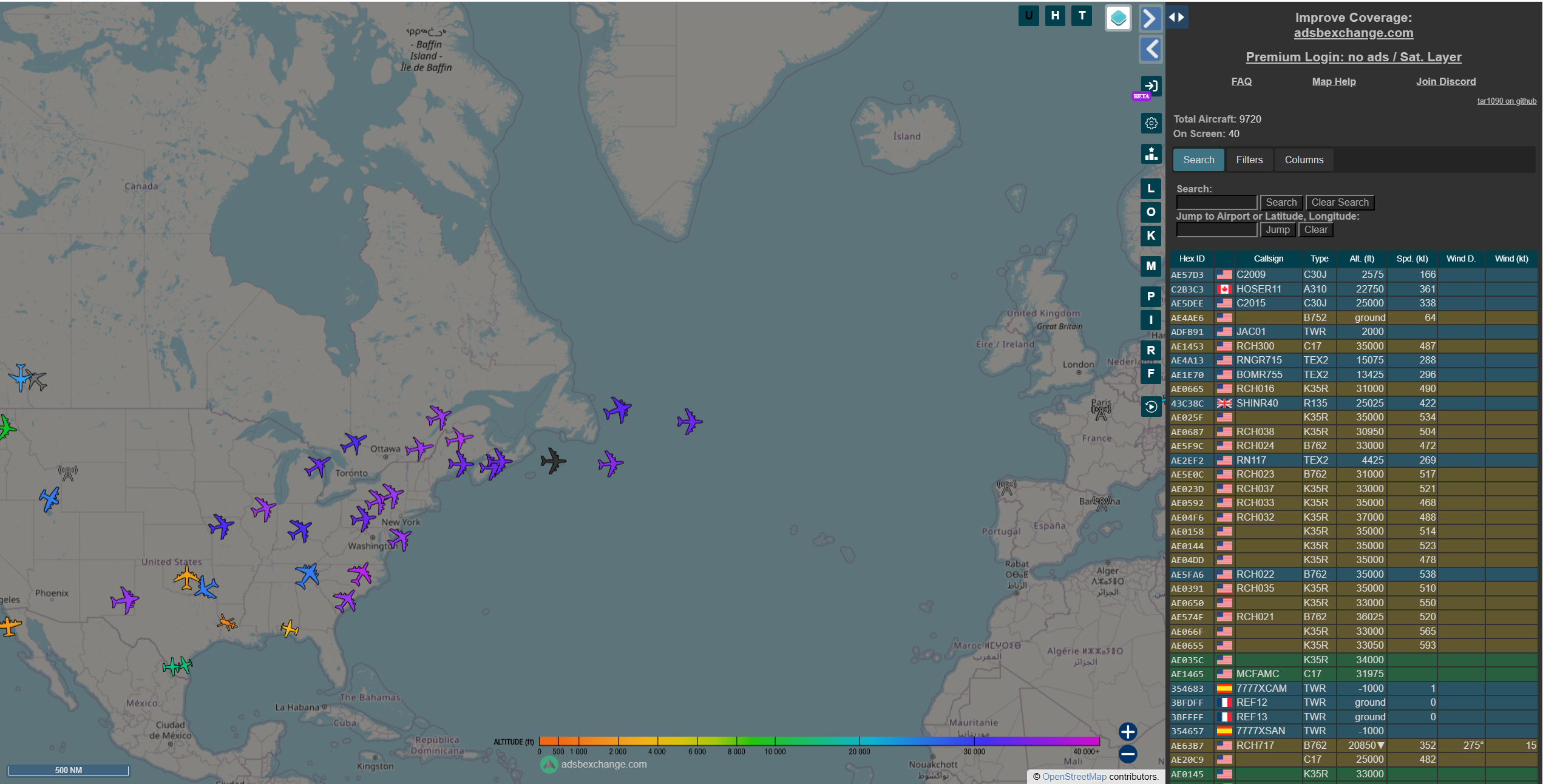Open the map layers selector icon

[1118, 18]
